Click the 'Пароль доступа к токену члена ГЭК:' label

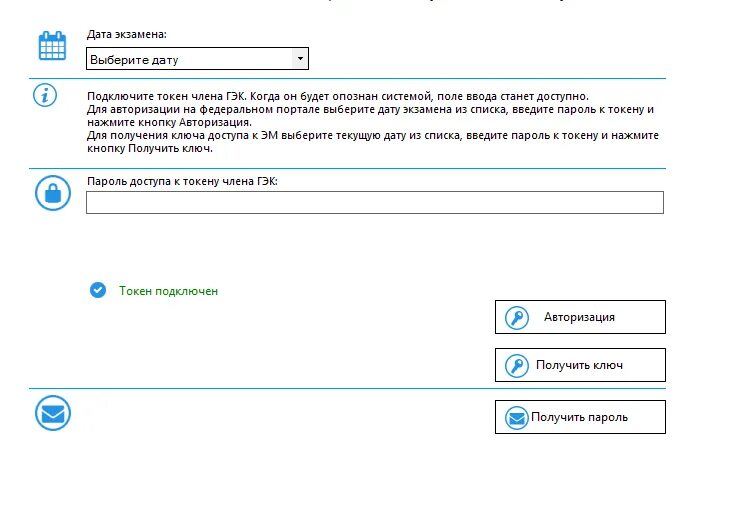pyautogui.click(x=182, y=181)
